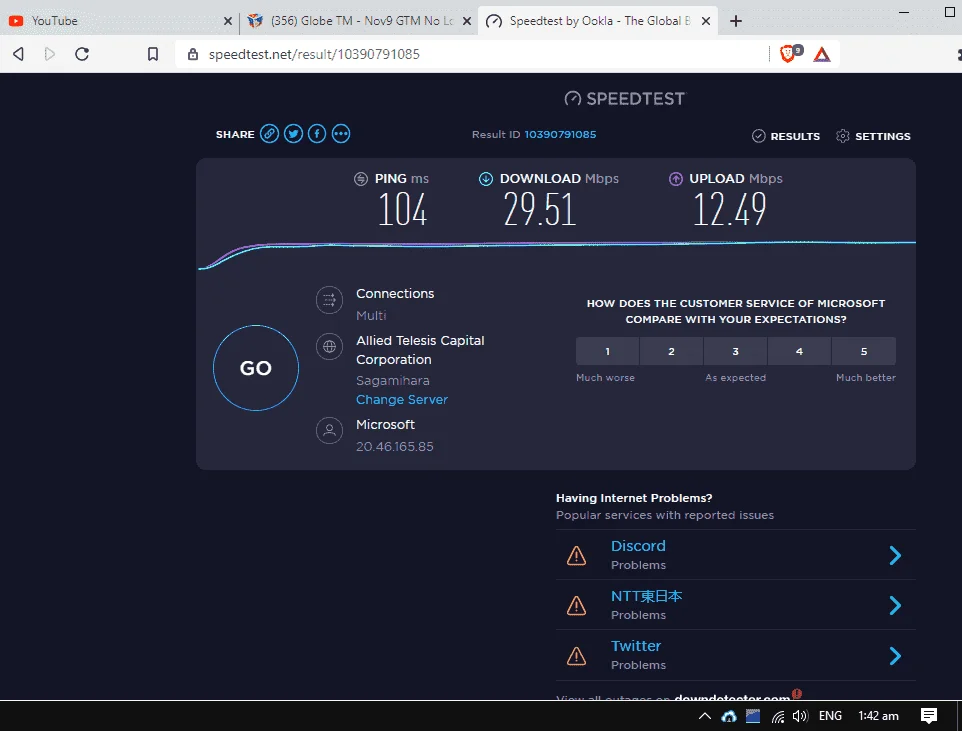Click Allied Telesis Capital Corporation server name
The image size is (962, 731).
point(420,350)
